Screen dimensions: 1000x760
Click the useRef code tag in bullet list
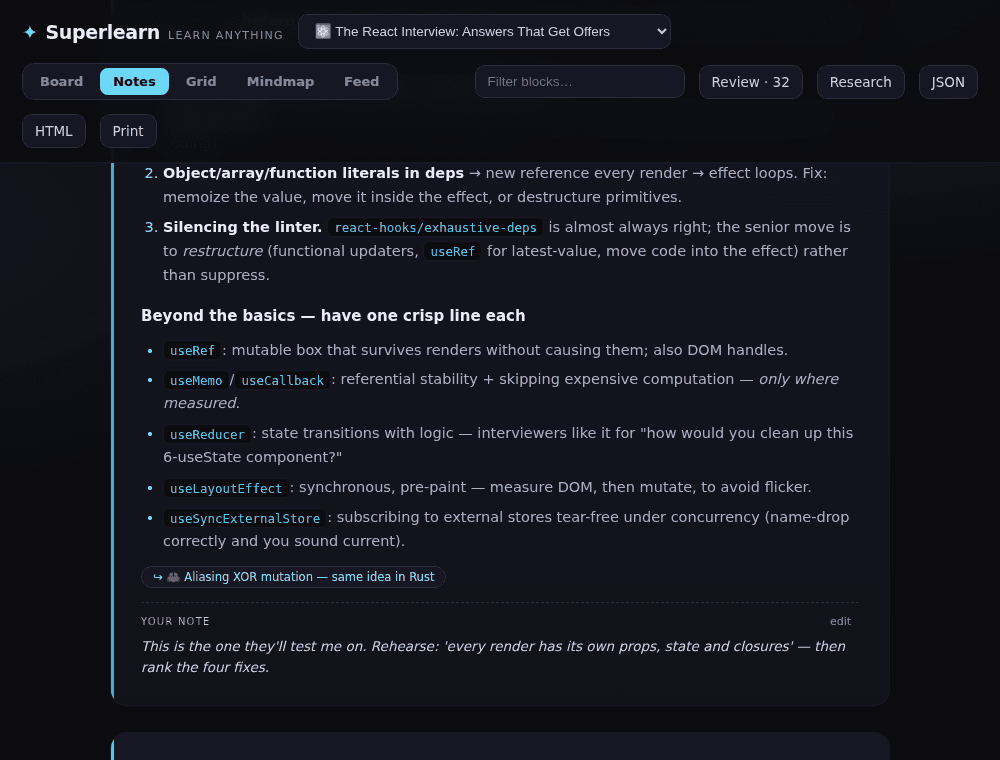pos(192,351)
